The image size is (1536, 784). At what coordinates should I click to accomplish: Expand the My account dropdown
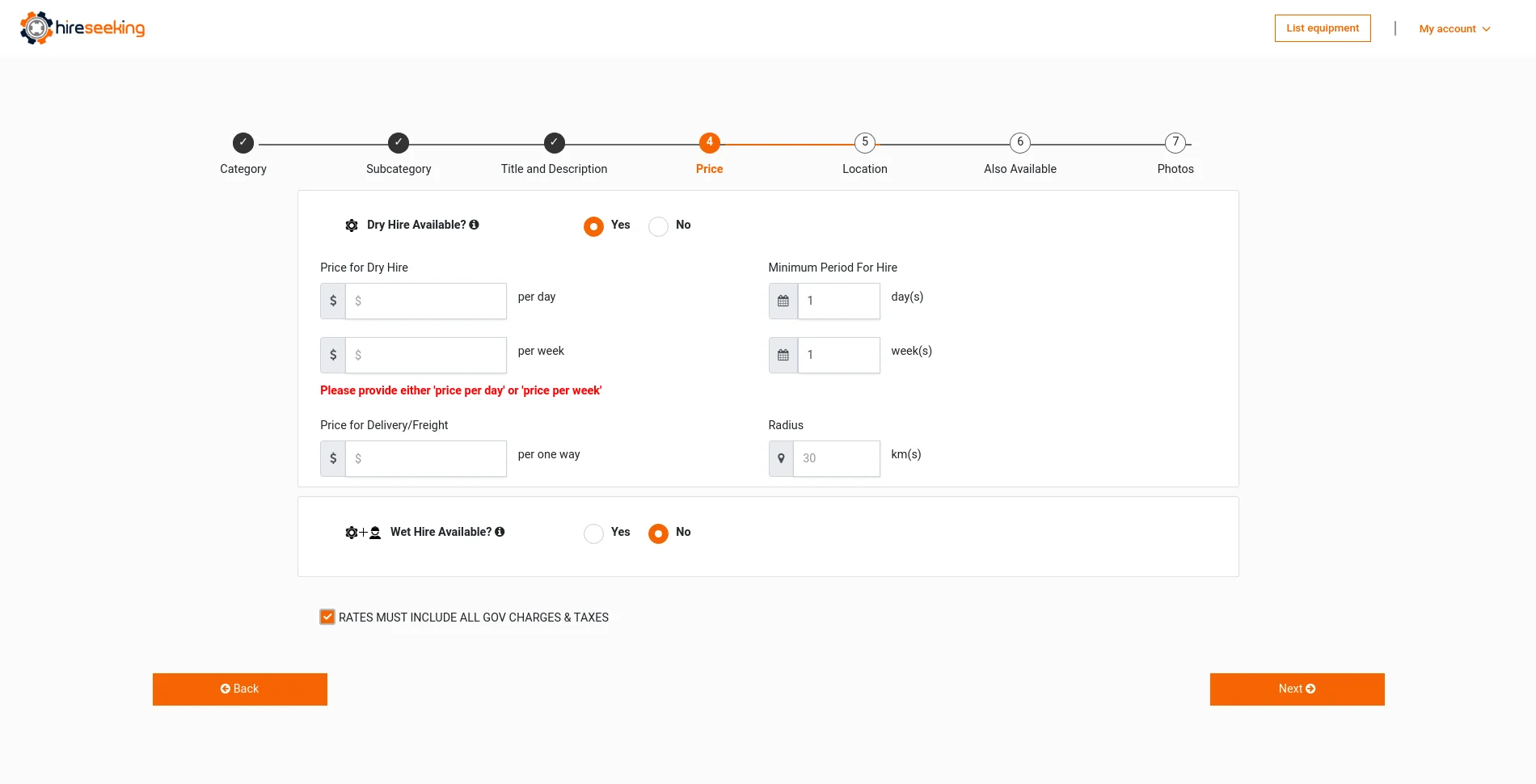point(1454,29)
